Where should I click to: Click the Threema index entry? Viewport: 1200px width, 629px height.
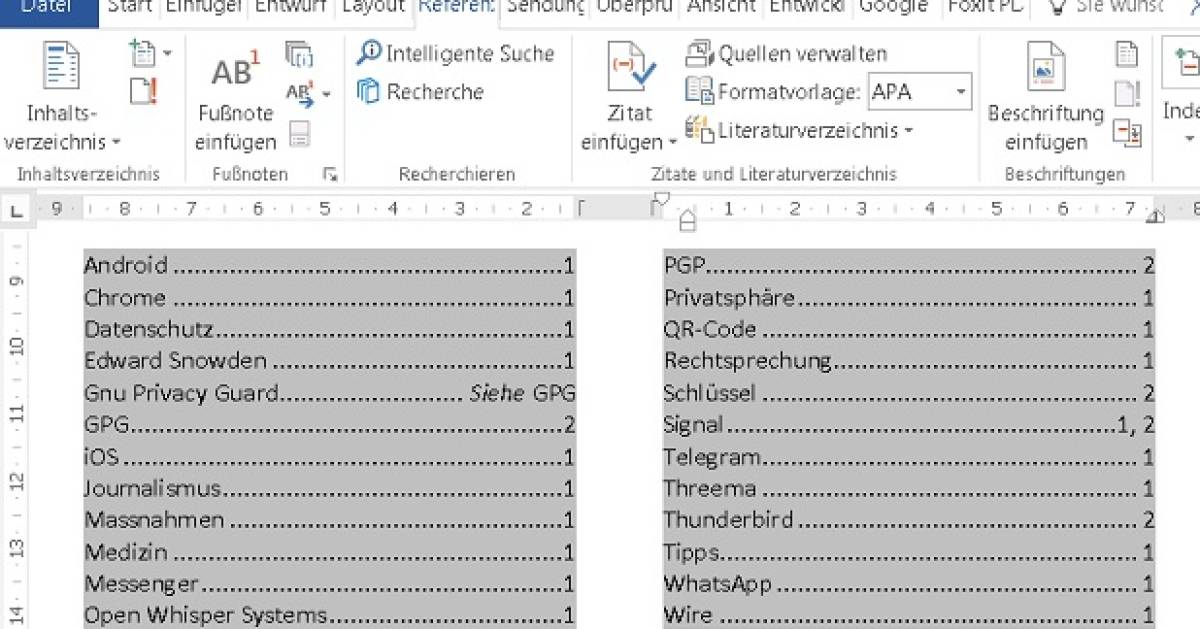[x=709, y=489]
